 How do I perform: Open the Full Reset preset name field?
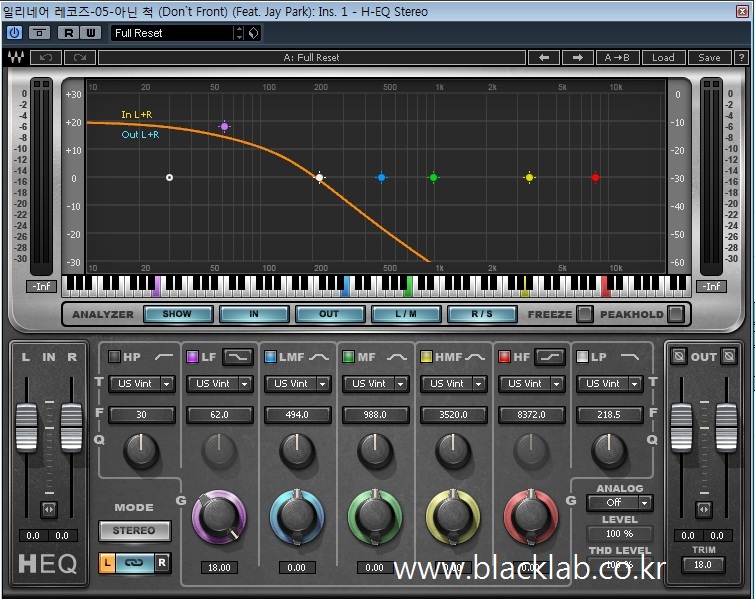click(x=173, y=33)
